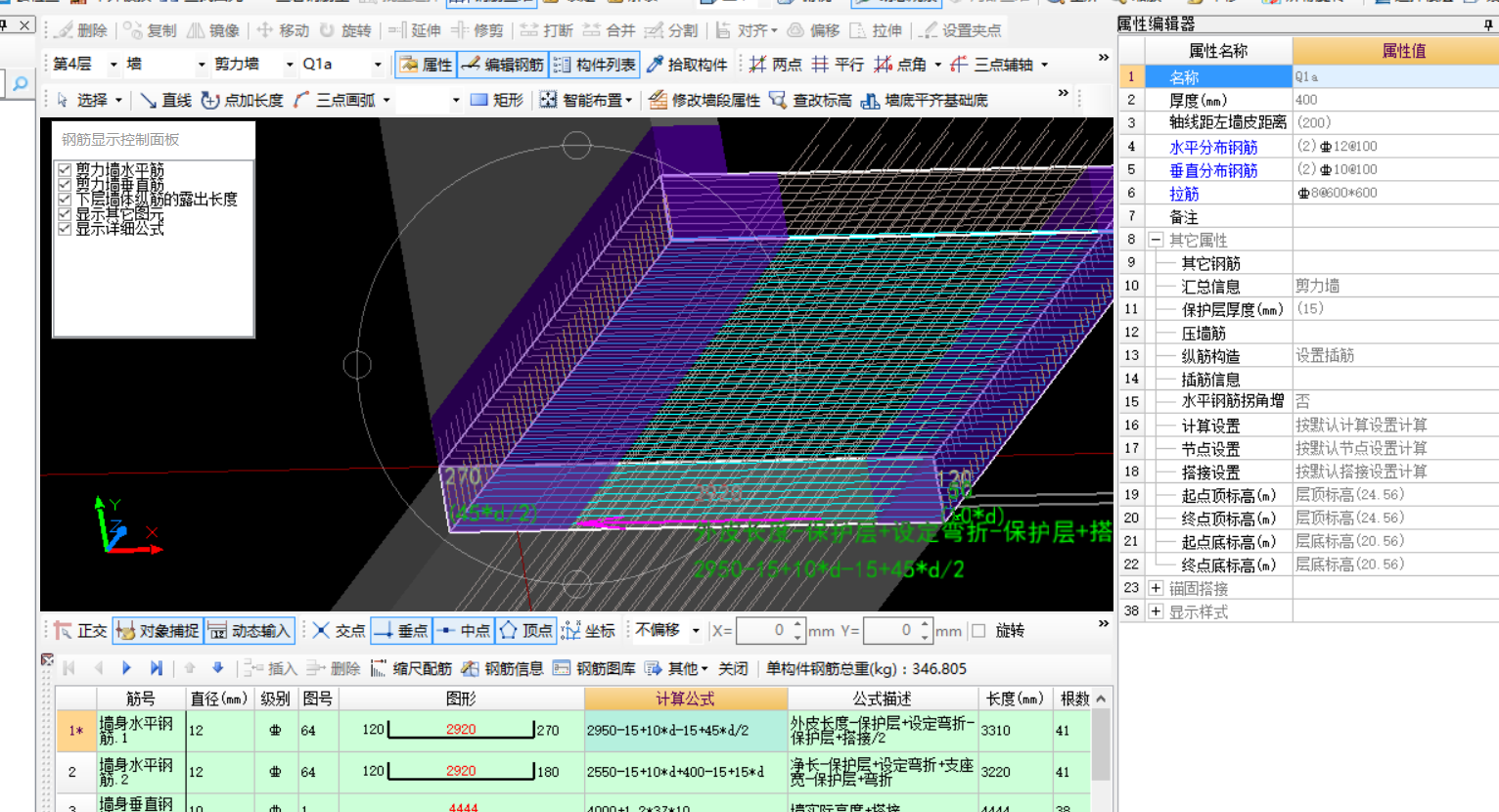Choose the 修剪 (trim) tool
Image resolution: width=1499 pixels, height=812 pixels.
click(477, 30)
